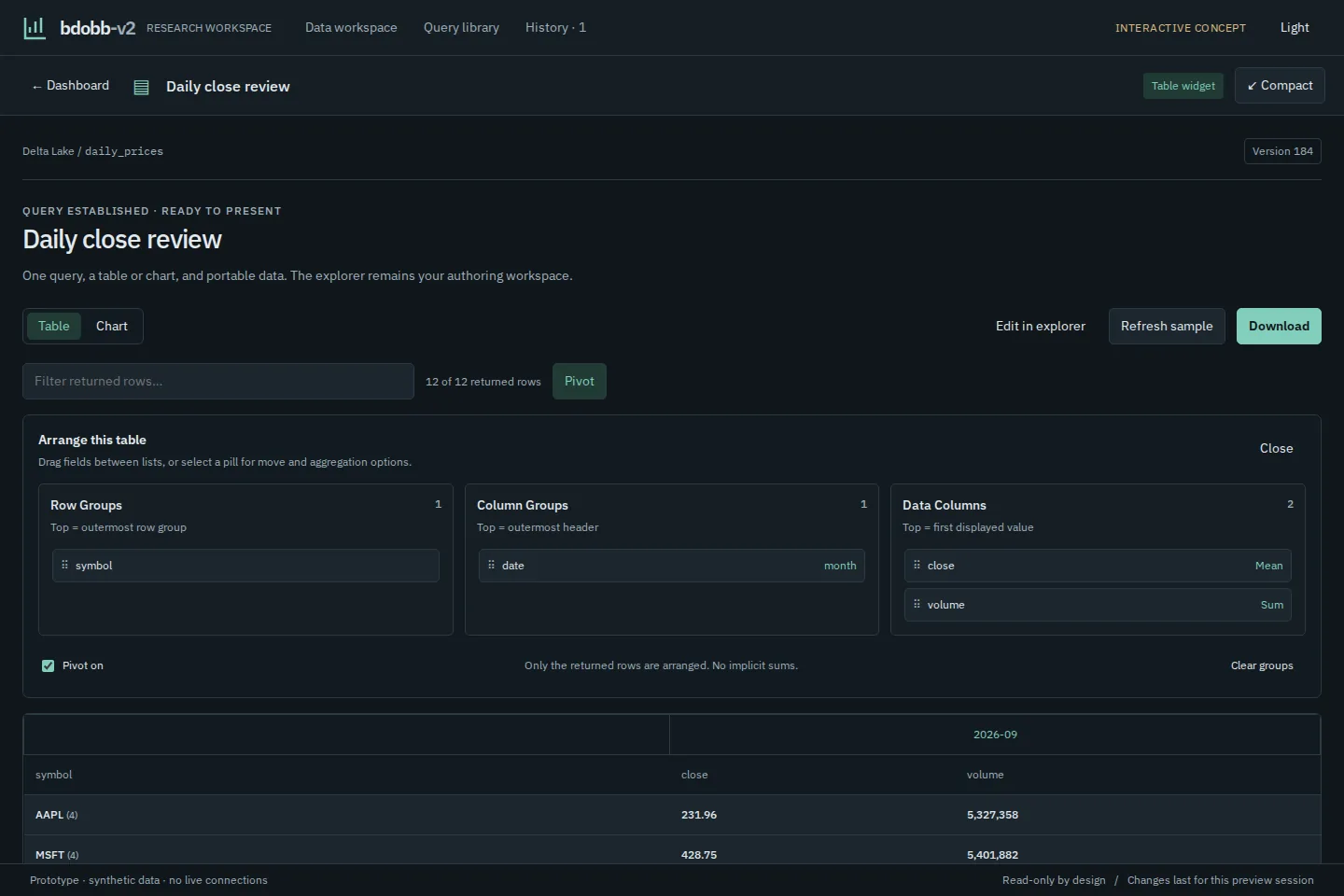The height and width of the screenshot is (896, 1344).
Task: Open the Query library menu item
Action: [461, 28]
